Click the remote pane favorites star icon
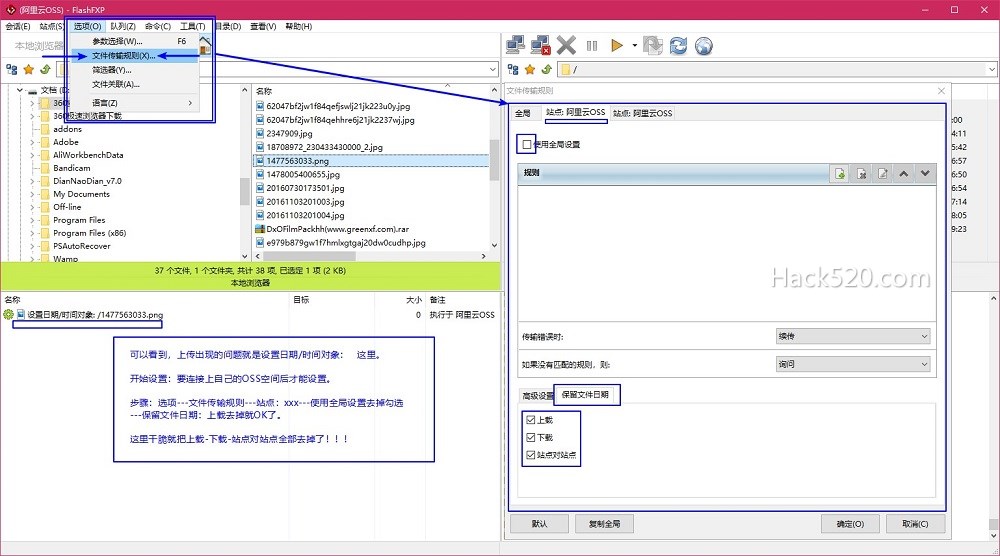This screenshot has width=1000, height=556. pyautogui.click(x=530, y=70)
